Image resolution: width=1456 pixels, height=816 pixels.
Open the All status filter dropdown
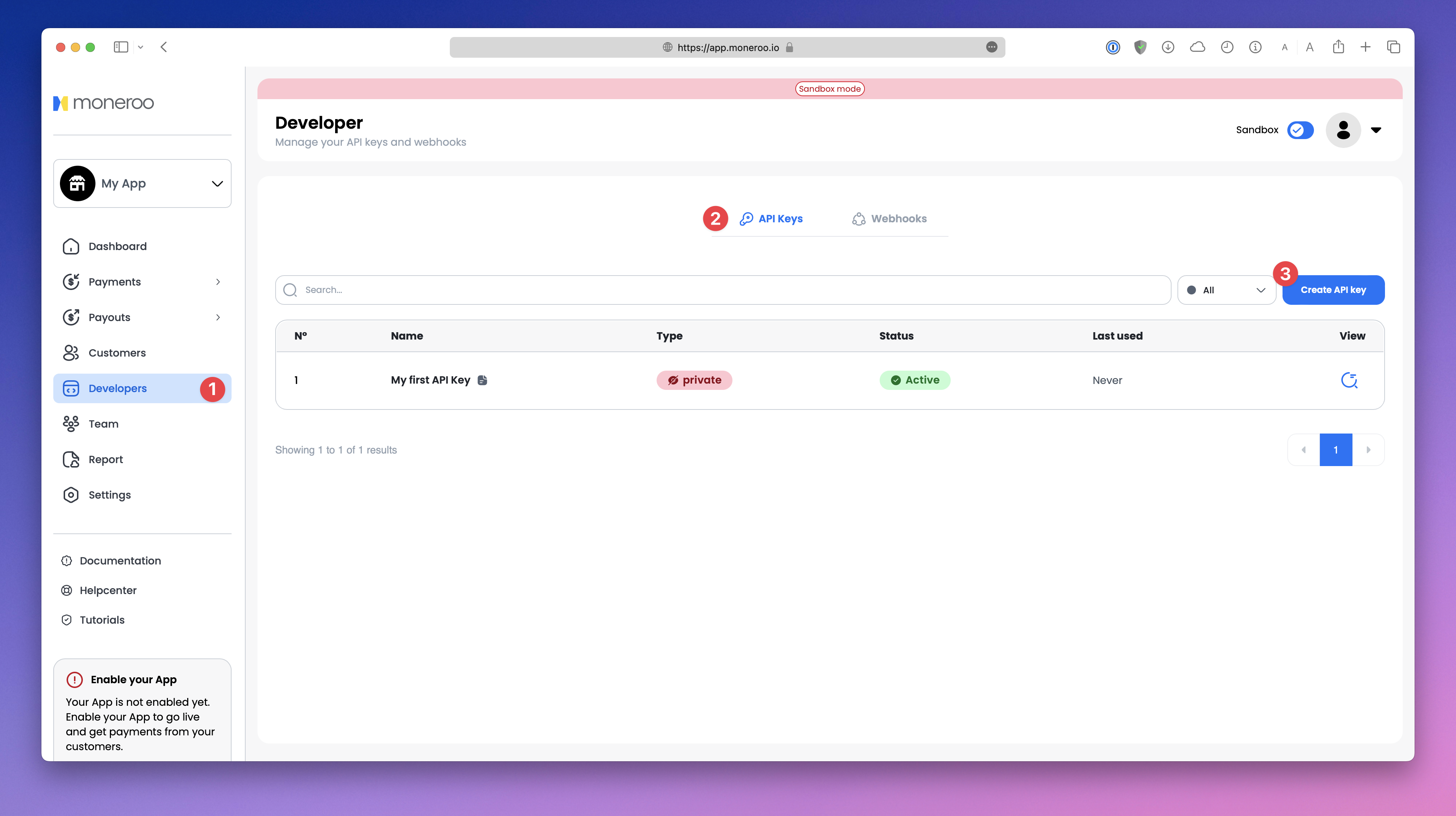1226,290
